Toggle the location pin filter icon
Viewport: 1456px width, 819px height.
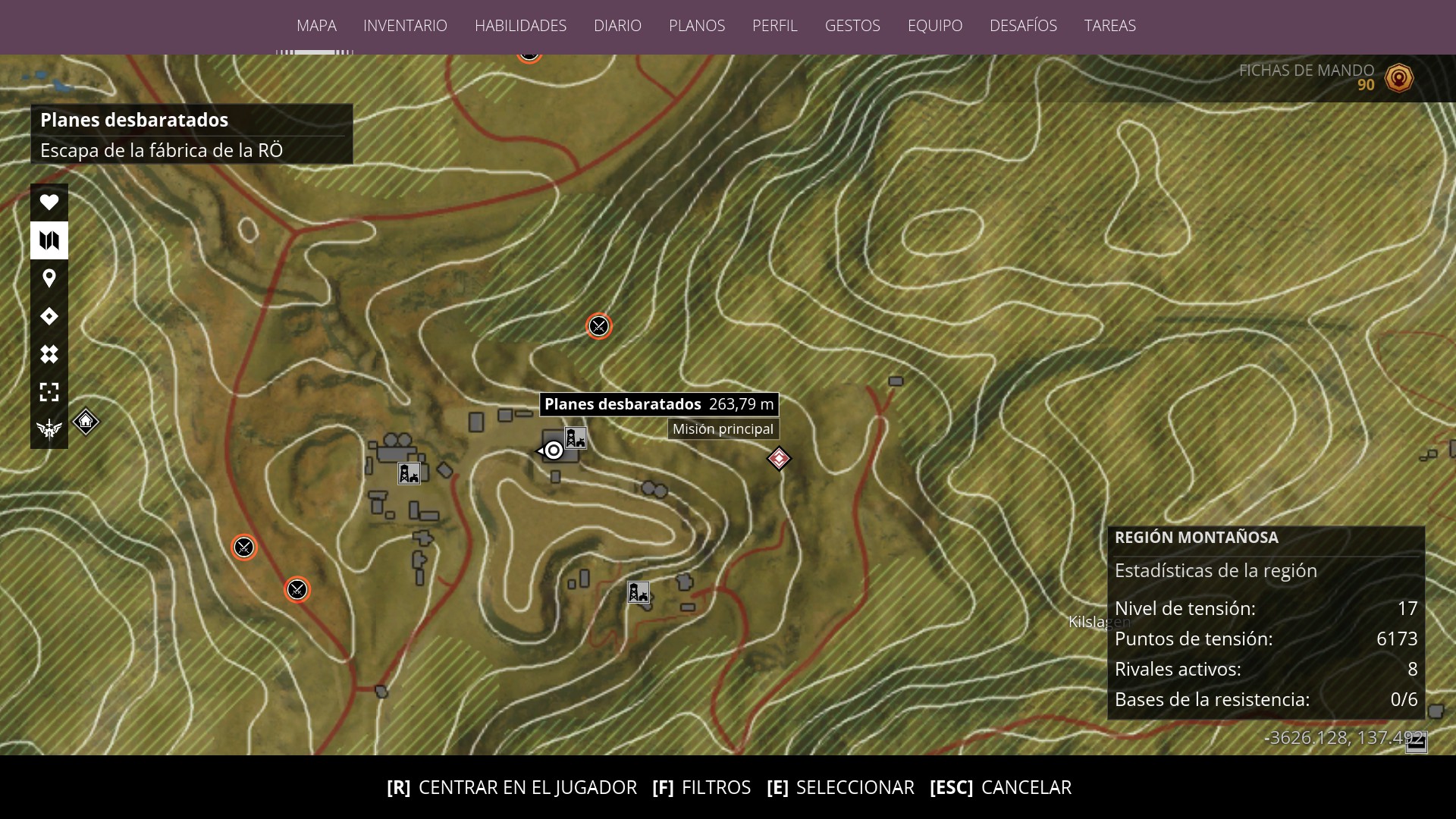[49, 278]
